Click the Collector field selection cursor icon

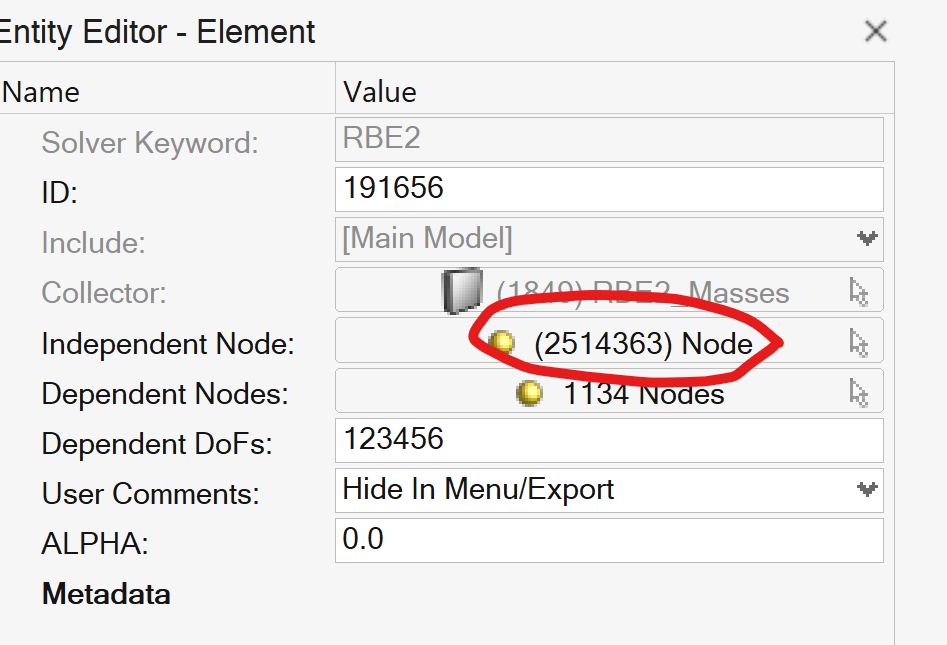point(859,292)
